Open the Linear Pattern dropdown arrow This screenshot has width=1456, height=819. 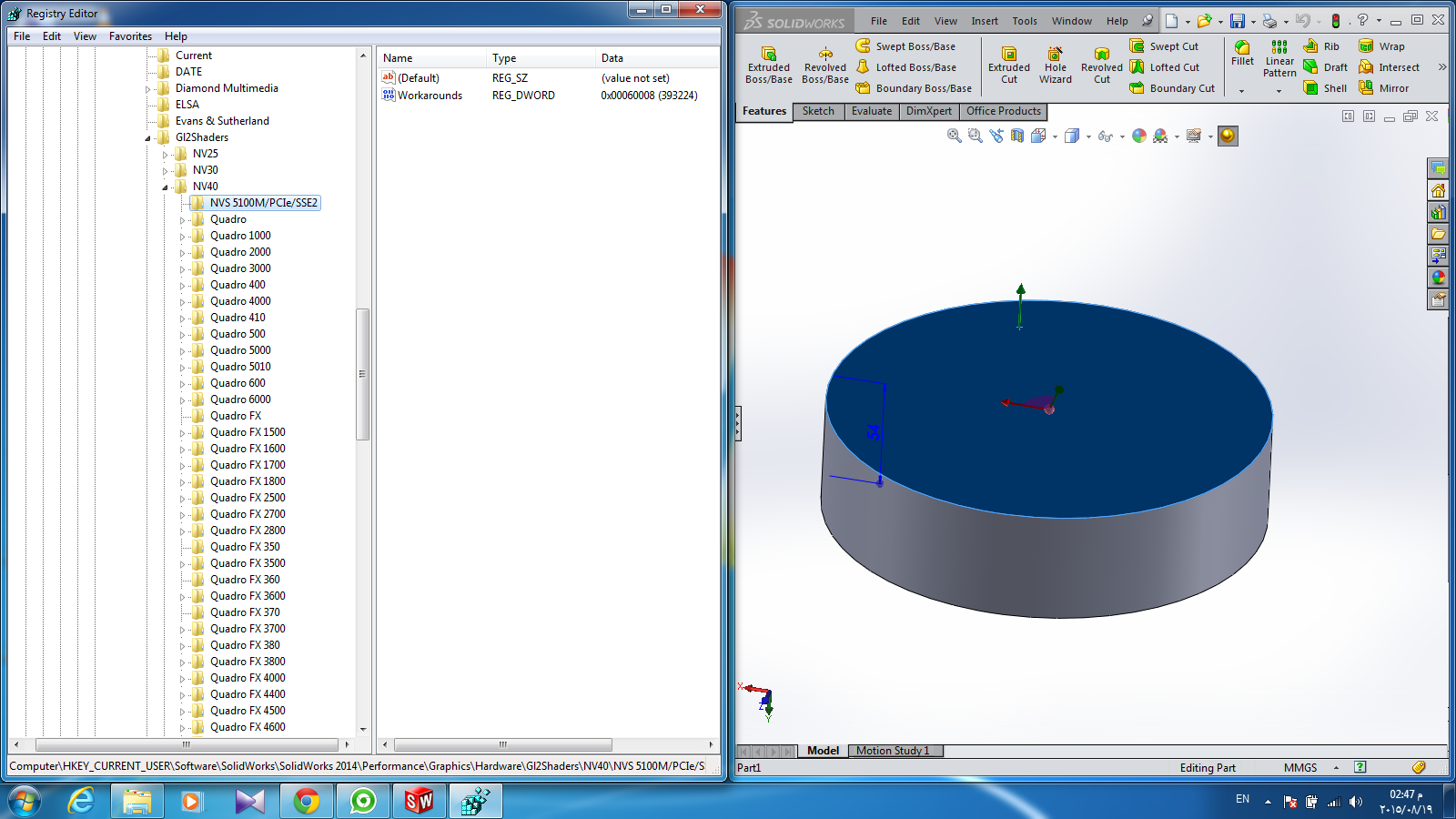tap(1279, 91)
